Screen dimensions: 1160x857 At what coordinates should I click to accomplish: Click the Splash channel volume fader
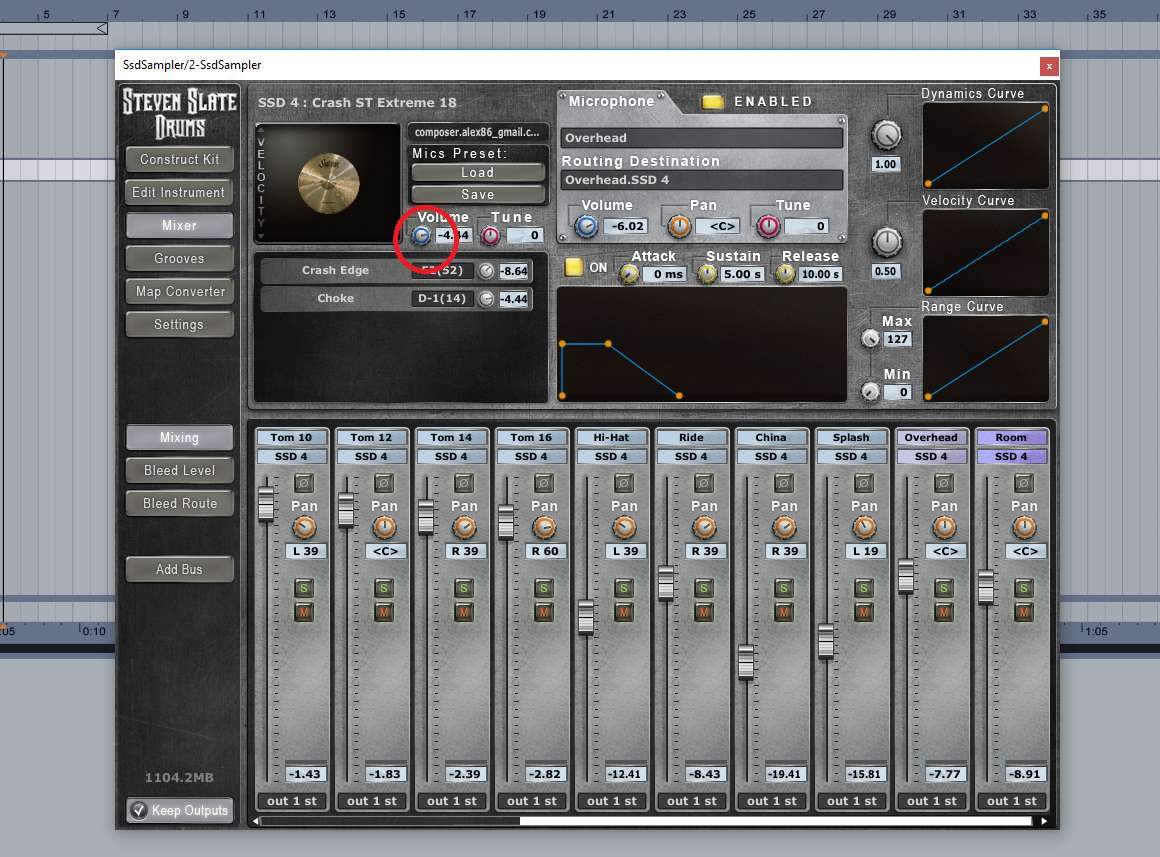(826, 641)
